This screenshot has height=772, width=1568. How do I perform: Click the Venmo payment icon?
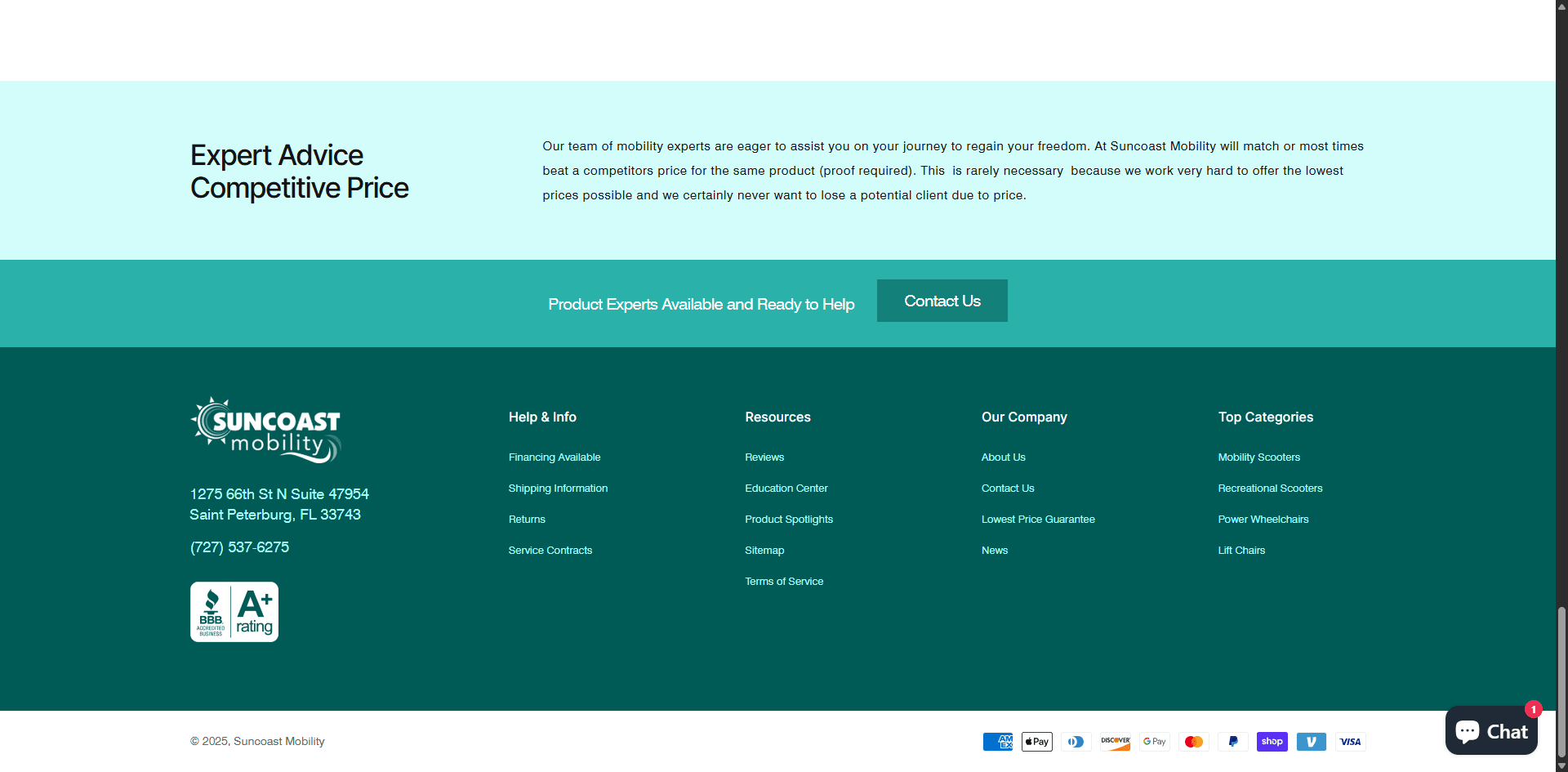tap(1312, 742)
